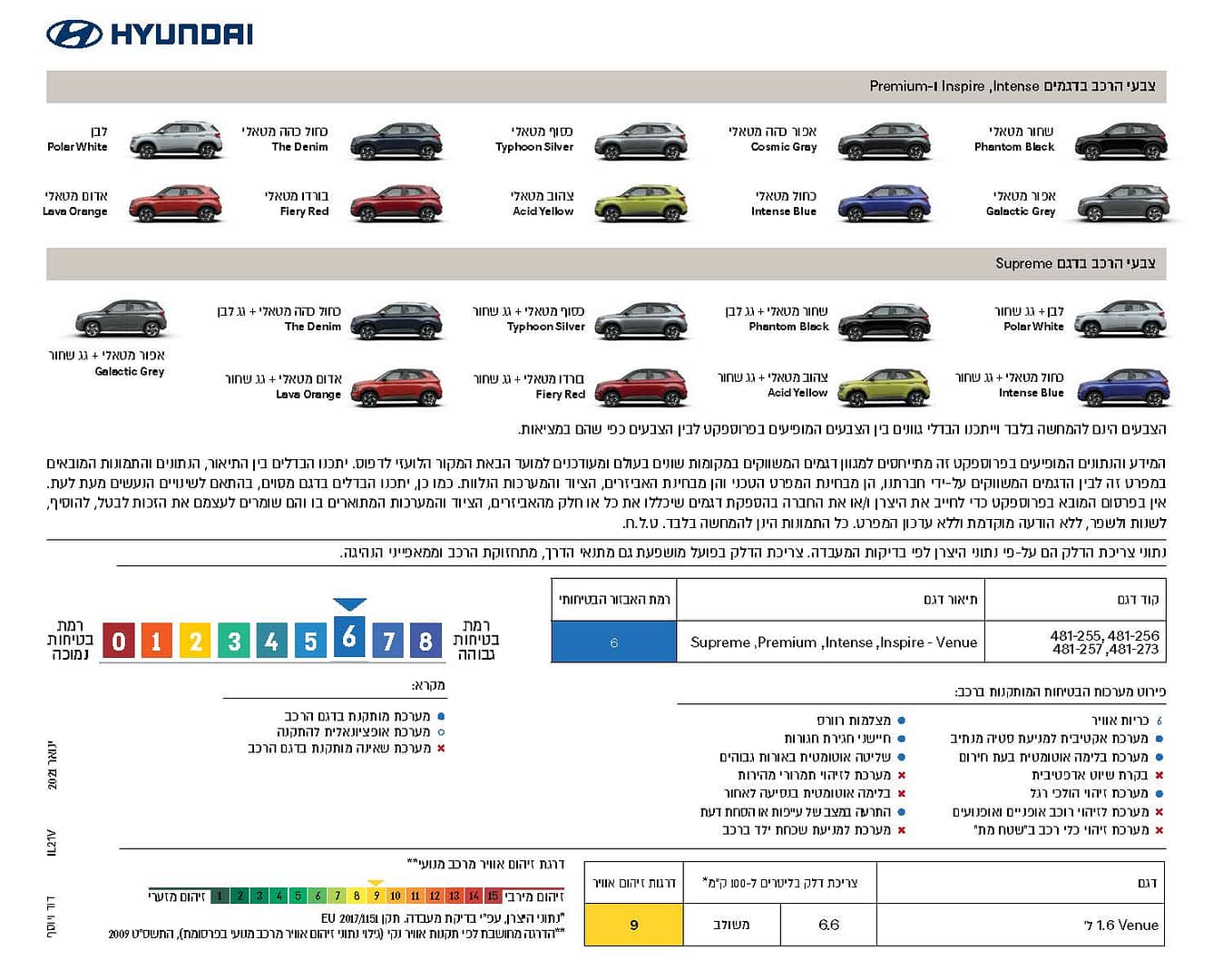Pick the yellow safety level 2 square
1213x980 pixels.
tap(195, 641)
